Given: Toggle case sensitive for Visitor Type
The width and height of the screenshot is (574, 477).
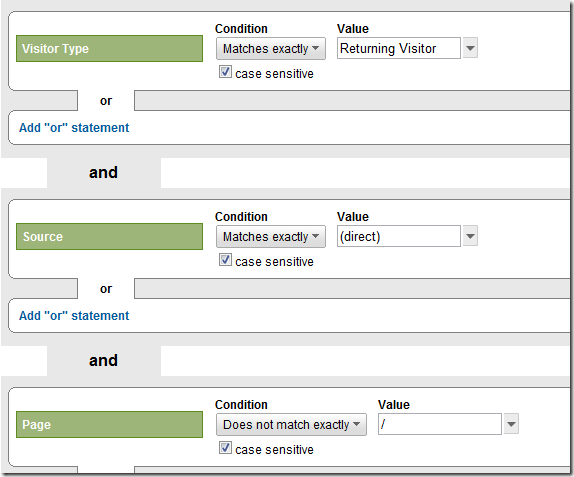Looking at the screenshot, I should click(225, 72).
